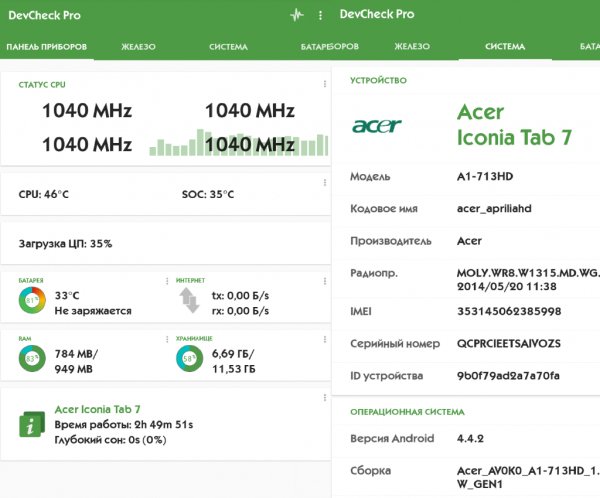Tap the Время работы: 2h 49m 51s line

click(x=124, y=425)
